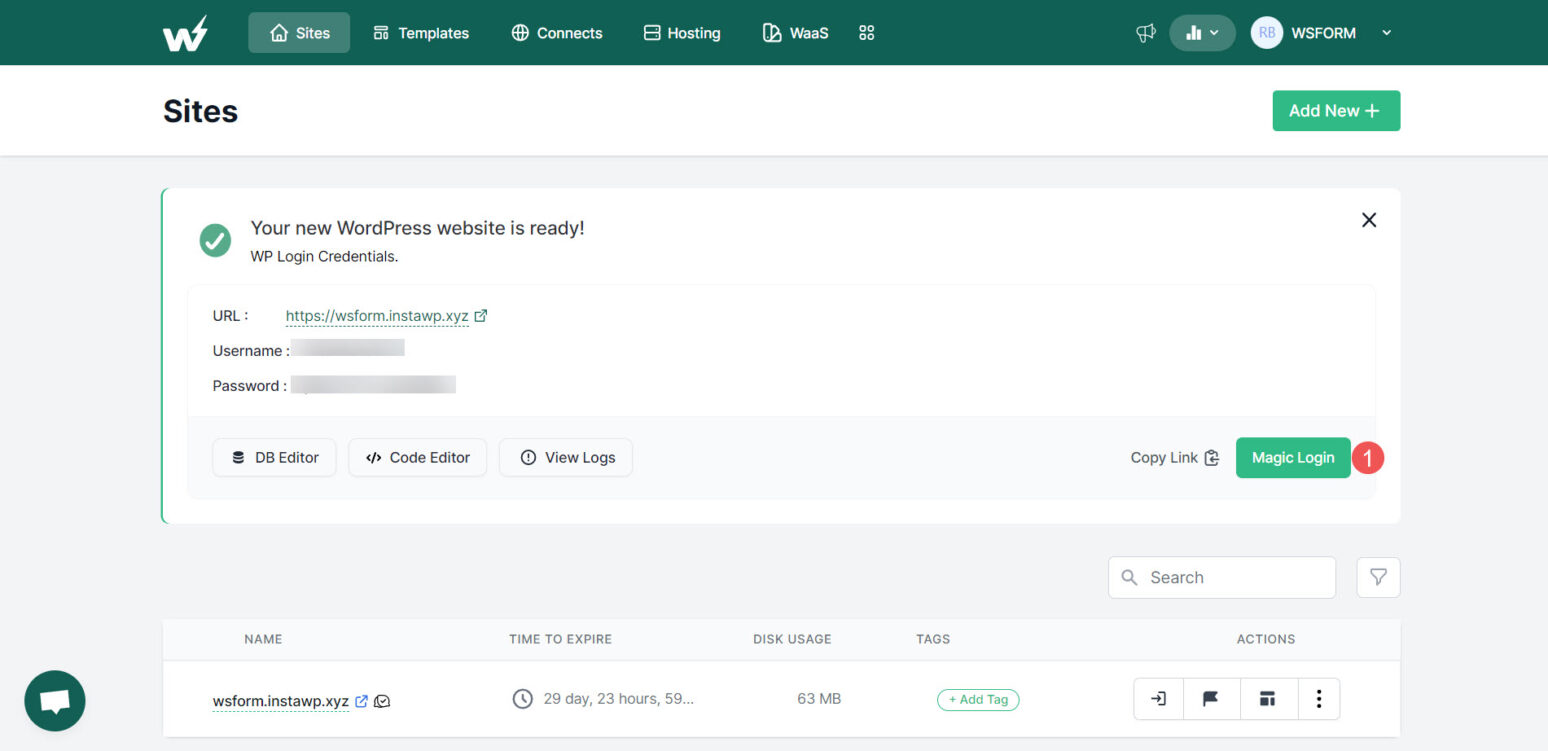Expand the WSFORM account chevron
Viewport: 1548px width, 751px height.
tap(1386, 33)
